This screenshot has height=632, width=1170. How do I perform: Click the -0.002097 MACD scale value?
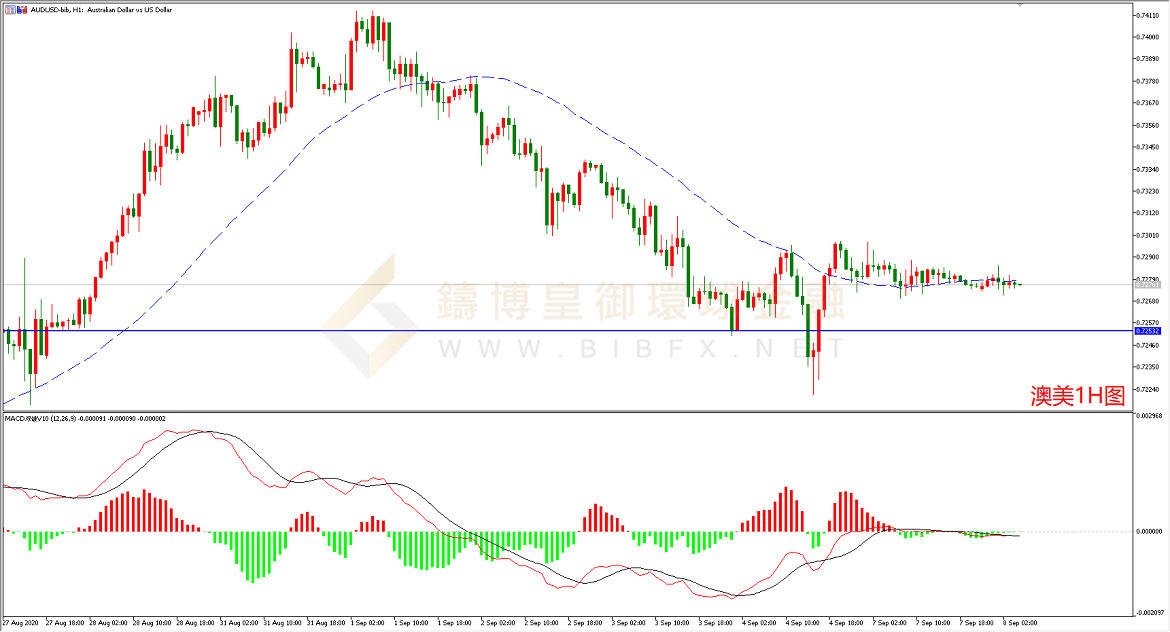[1148, 614]
